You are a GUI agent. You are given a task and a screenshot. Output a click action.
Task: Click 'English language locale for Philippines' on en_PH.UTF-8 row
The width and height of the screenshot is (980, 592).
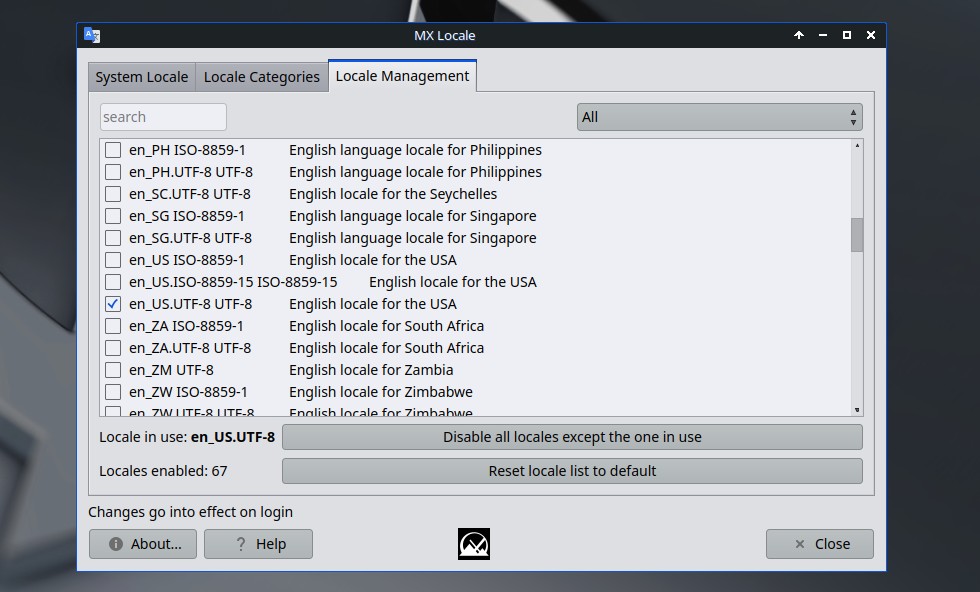pos(415,172)
